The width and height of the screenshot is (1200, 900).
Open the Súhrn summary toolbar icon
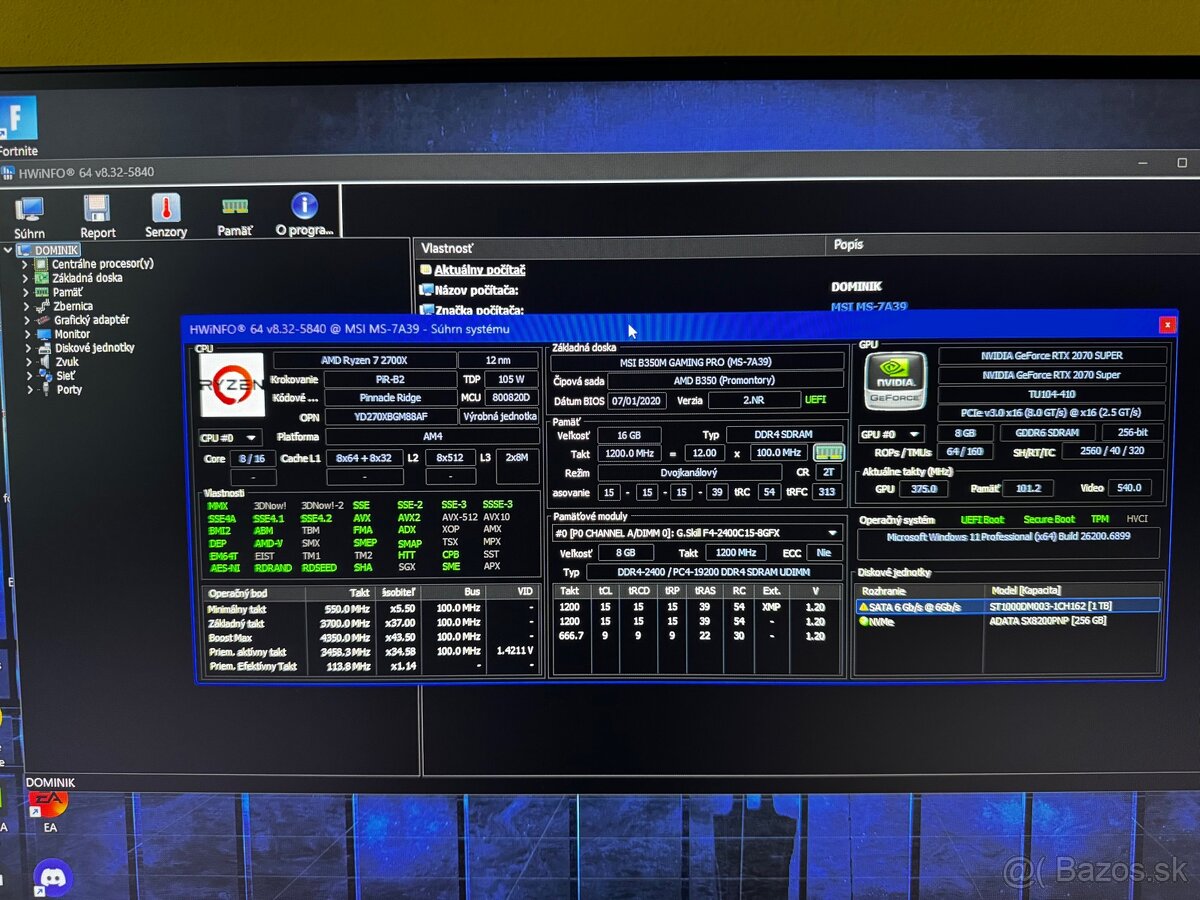coord(29,209)
